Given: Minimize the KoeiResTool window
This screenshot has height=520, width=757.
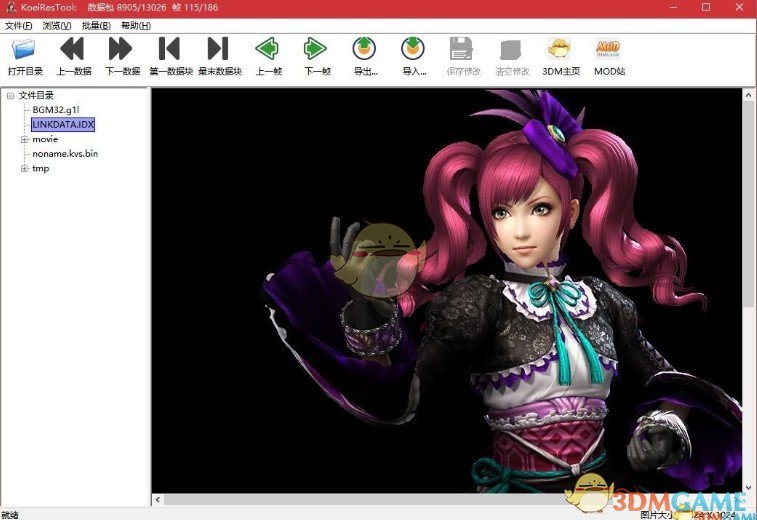Looking at the screenshot, I should tap(673, 7).
